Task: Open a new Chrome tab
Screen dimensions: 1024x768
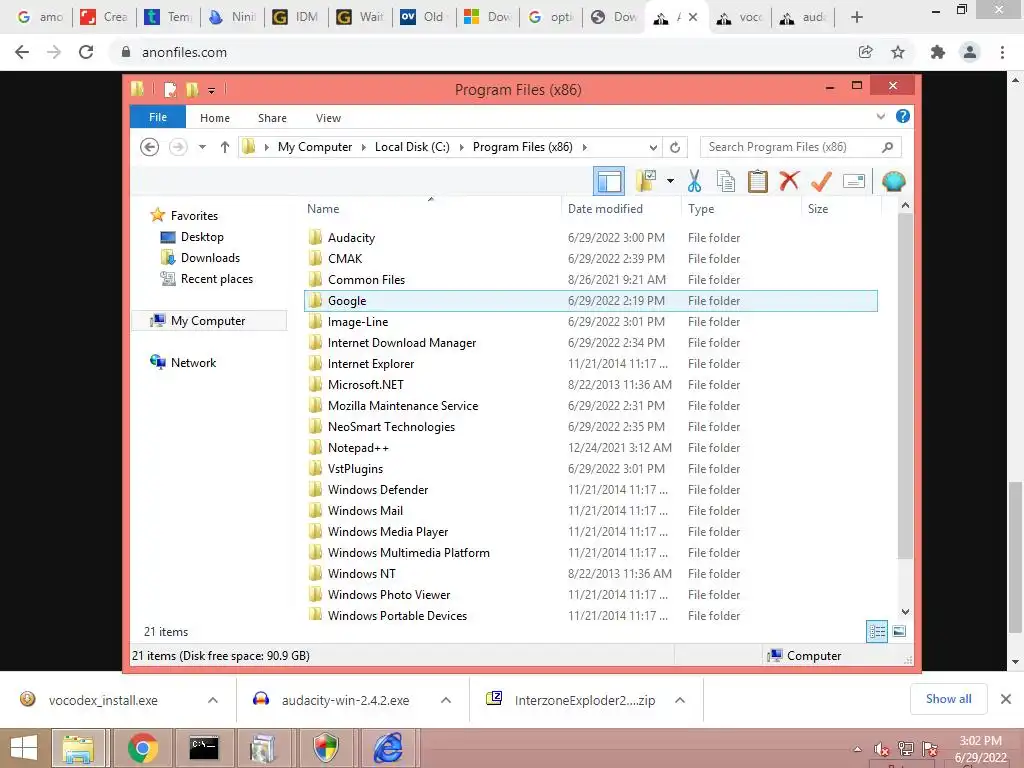Action: [x=857, y=17]
